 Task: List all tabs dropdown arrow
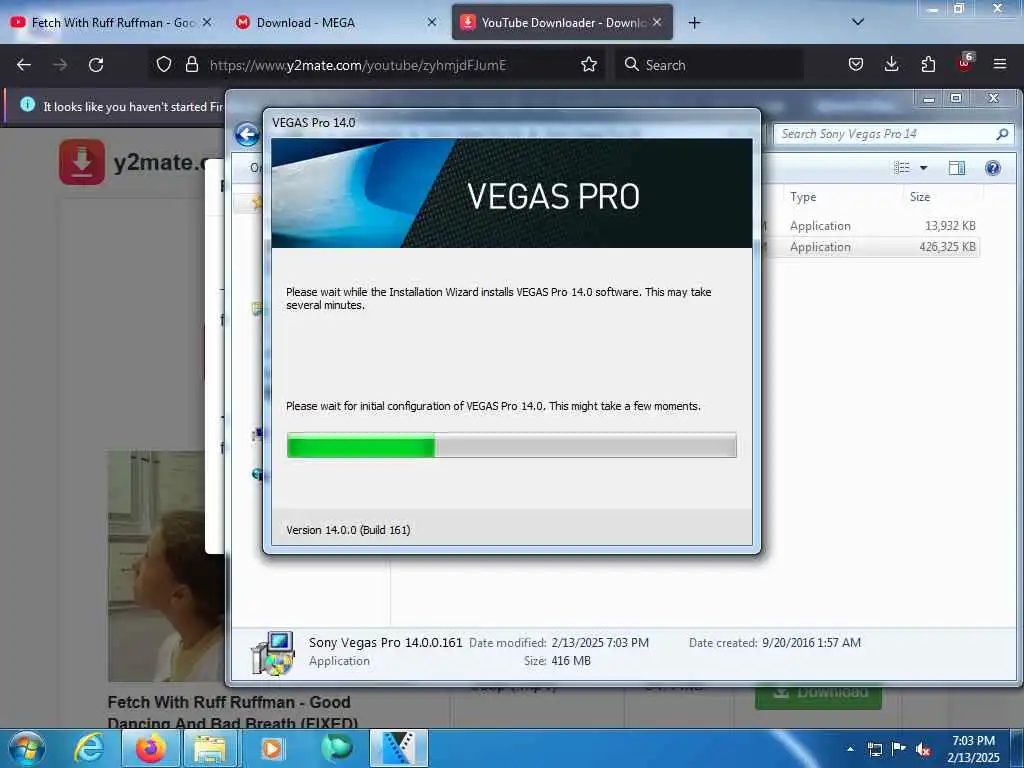858,22
